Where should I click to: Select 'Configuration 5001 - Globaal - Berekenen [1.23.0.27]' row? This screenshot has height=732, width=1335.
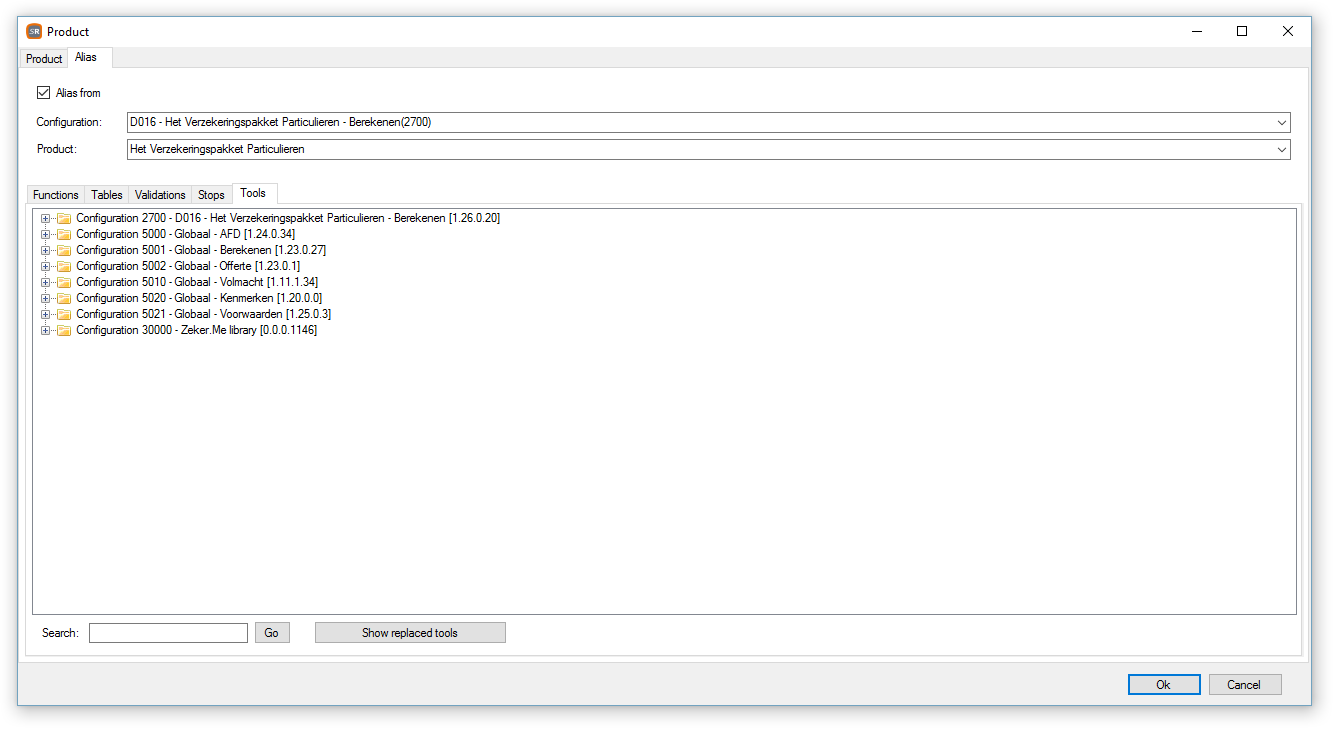[201, 250]
